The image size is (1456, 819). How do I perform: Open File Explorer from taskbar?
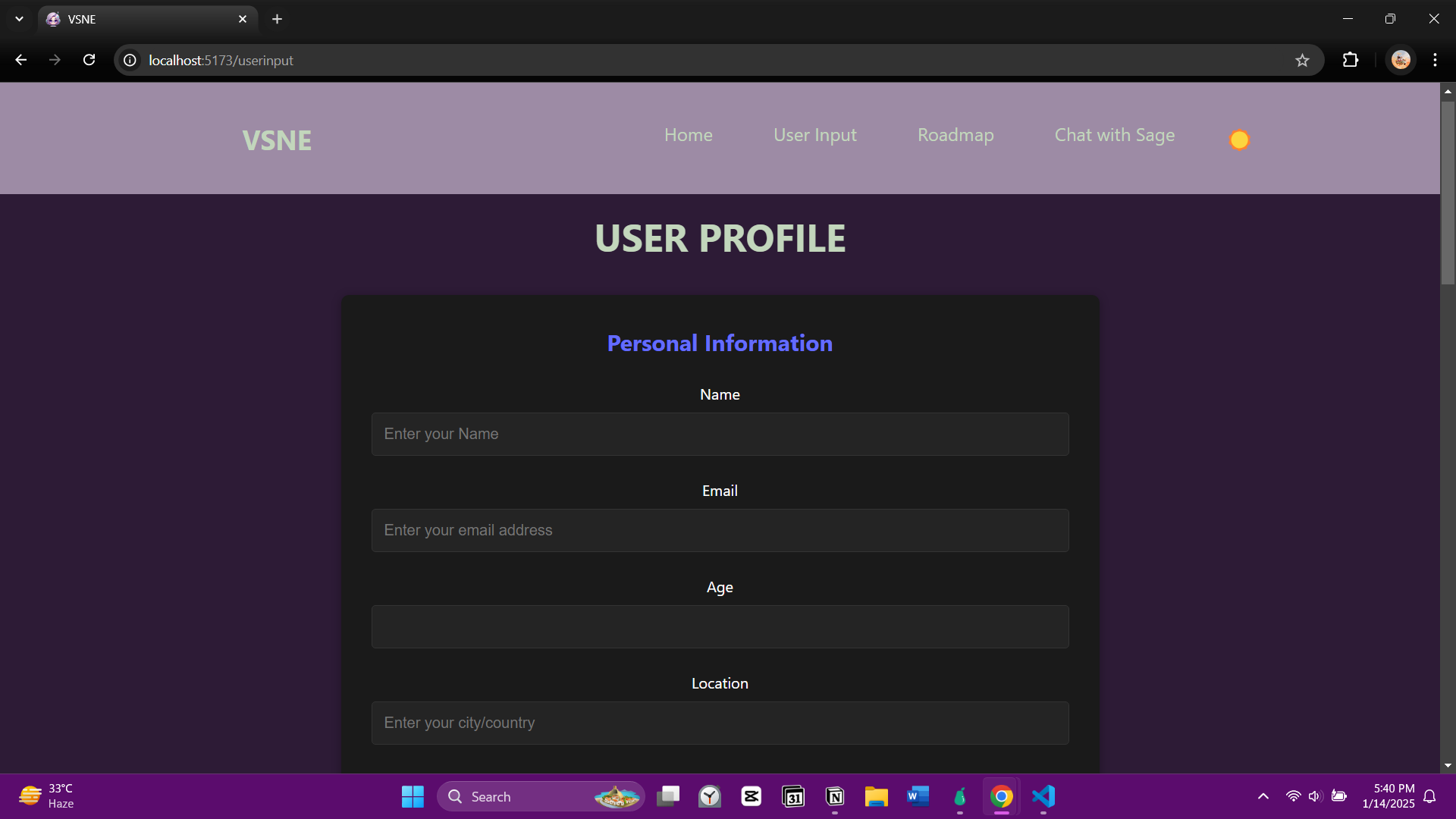pos(876,796)
